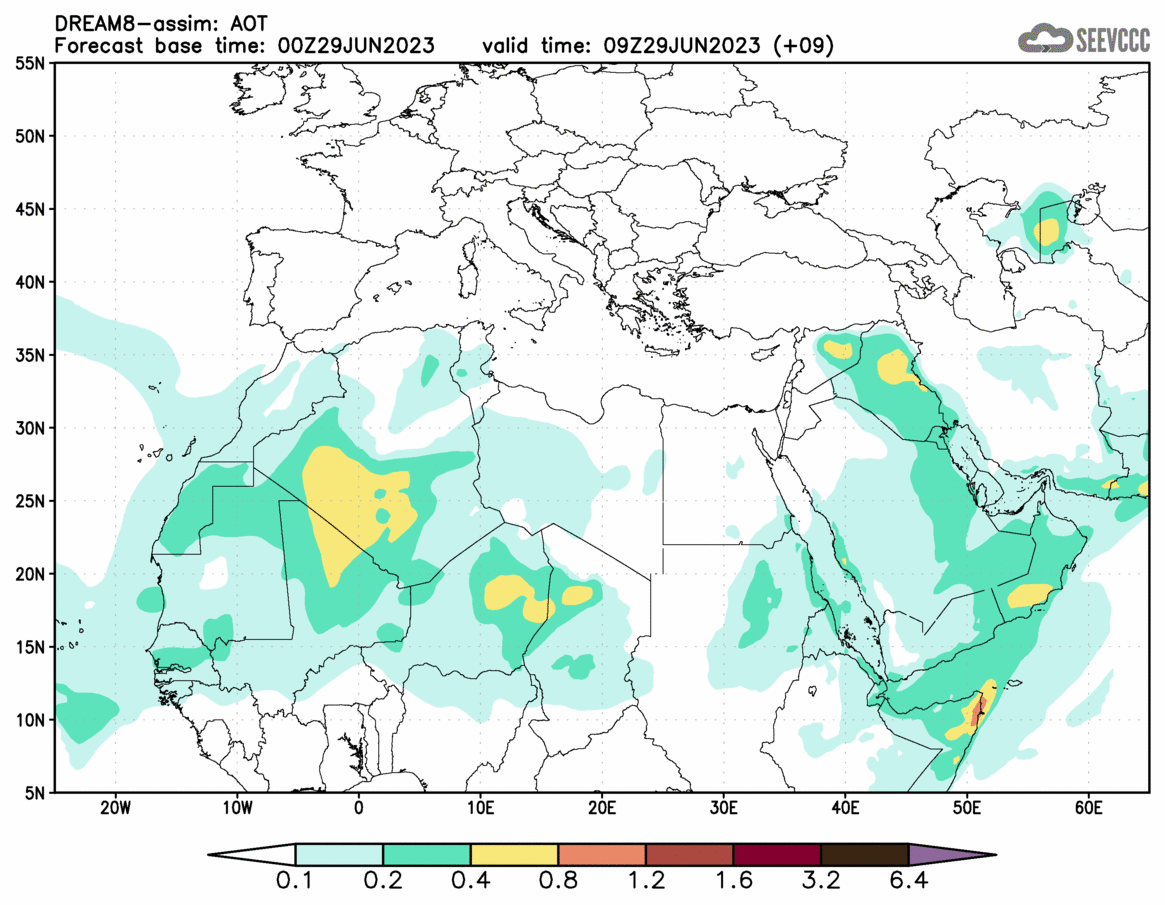Select the light cyan 0.1–0.2 legend swatch
1165x905 pixels.
(x=340, y=854)
